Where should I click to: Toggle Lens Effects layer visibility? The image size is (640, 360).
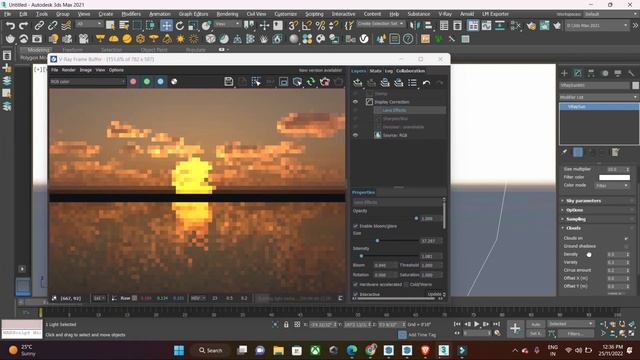pyautogui.click(x=356, y=110)
